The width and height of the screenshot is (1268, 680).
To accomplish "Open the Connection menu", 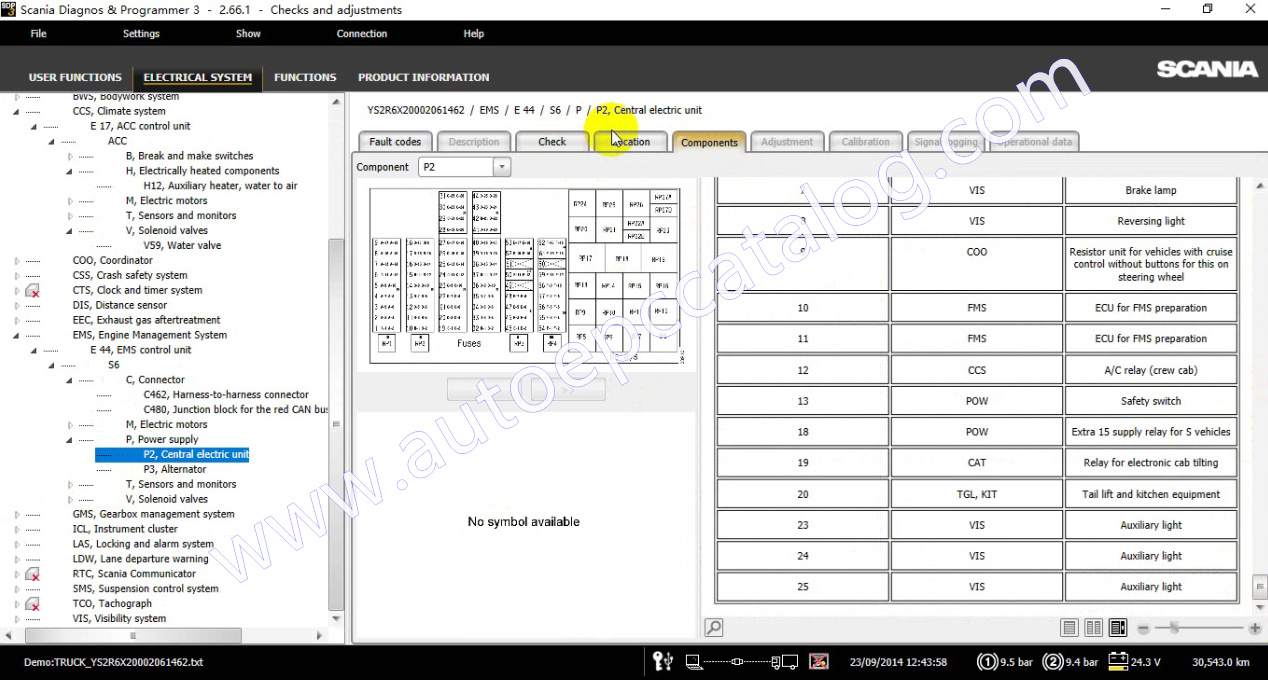I will click(x=362, y=34).
